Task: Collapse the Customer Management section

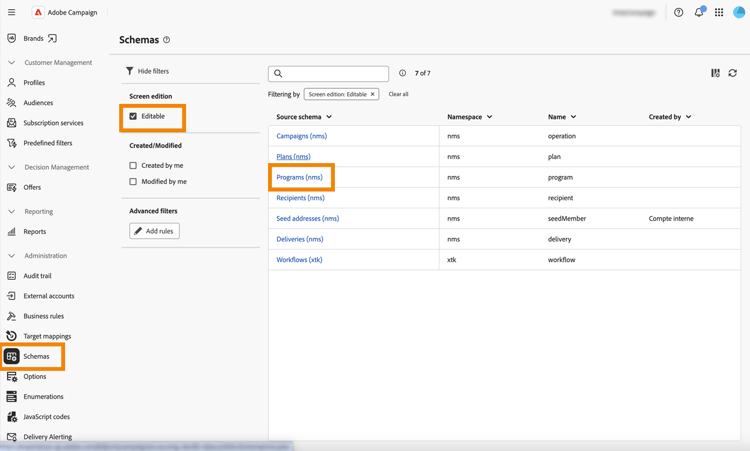Action: (11, 63)
